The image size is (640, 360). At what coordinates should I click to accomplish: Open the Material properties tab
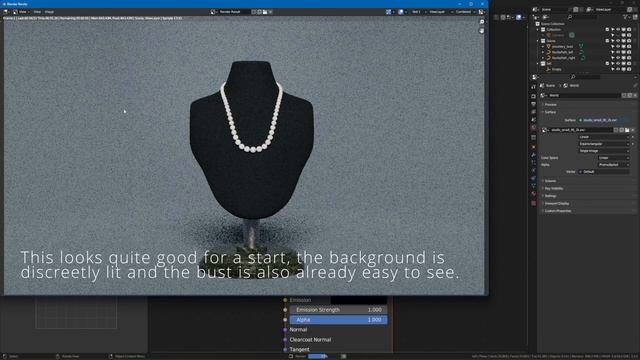533,194
